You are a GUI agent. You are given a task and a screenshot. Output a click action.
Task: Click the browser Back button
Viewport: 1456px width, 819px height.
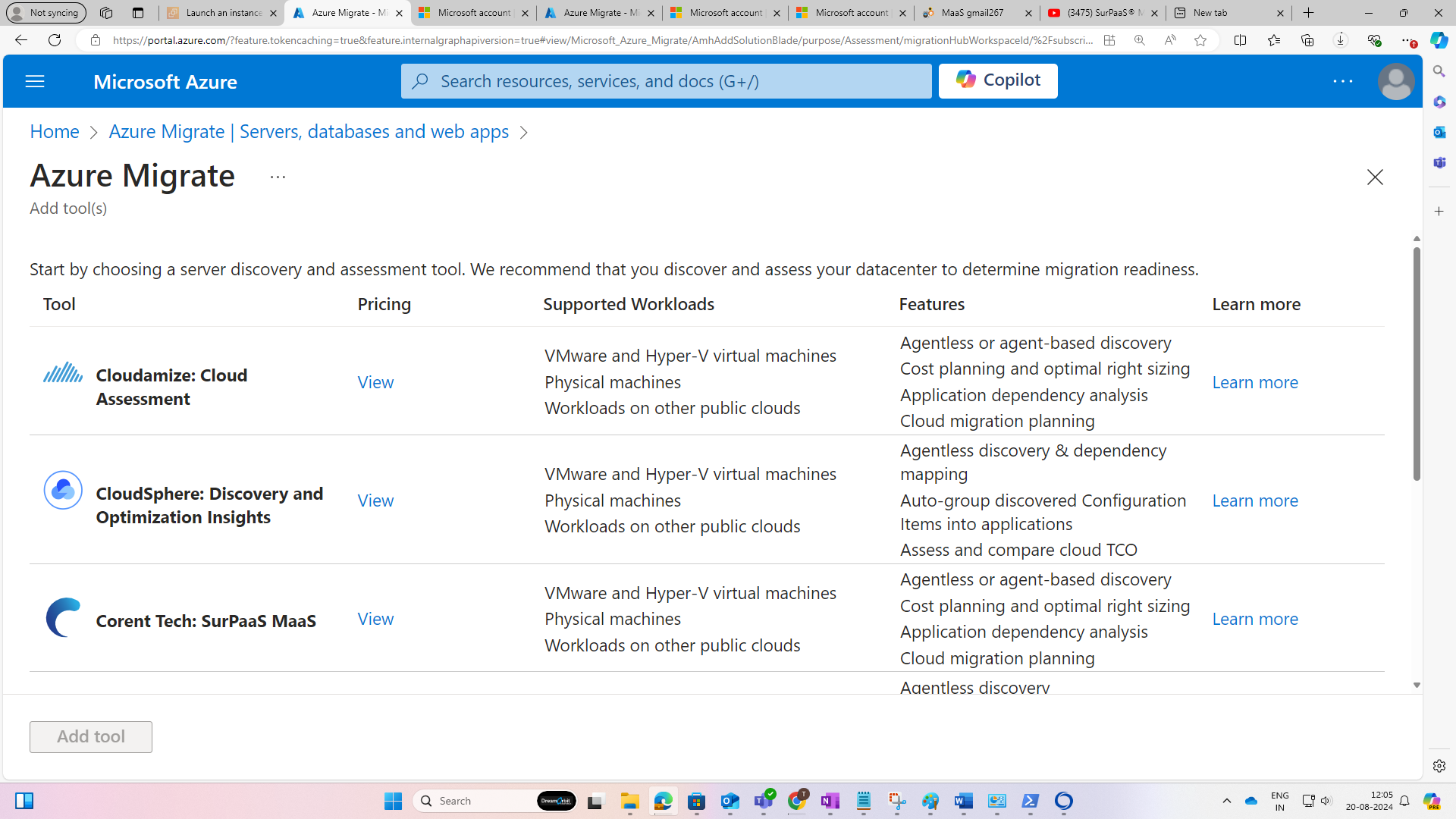pos(20,40)
